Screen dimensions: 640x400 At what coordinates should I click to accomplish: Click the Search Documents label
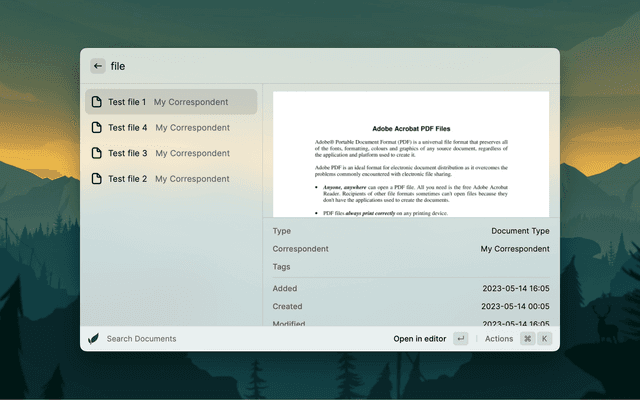(x=141, y=339)
